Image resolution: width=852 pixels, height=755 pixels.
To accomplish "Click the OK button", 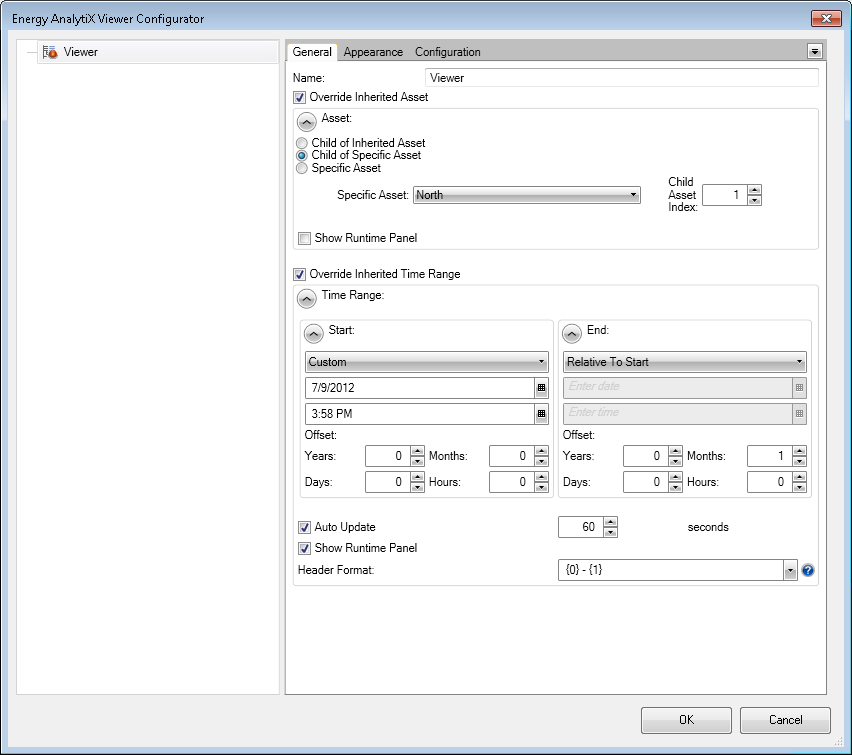I will click(x=686, y=720).
